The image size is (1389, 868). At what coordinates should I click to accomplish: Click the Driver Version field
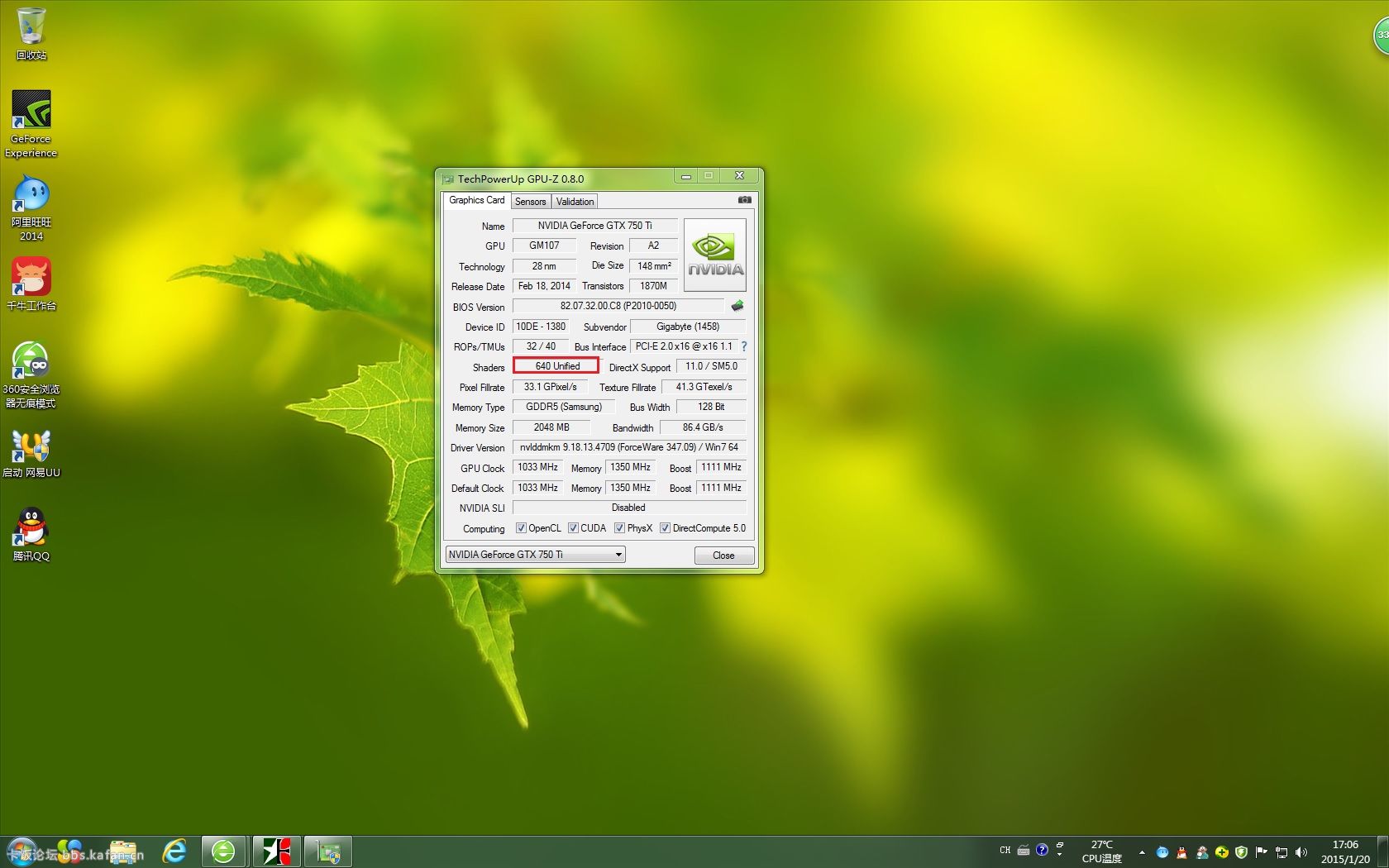click(628, 447)
